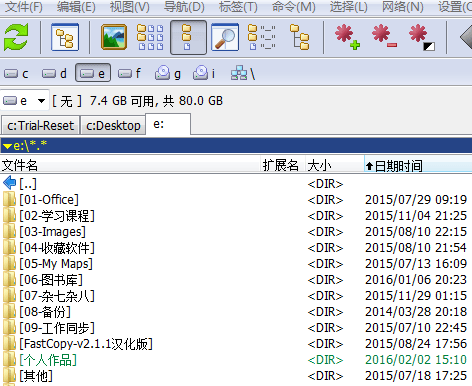The width and height of the screenshot is (472, 386).
Task: Click the folder icon beside [个人作品]
Action: click(x=9, y=360)
